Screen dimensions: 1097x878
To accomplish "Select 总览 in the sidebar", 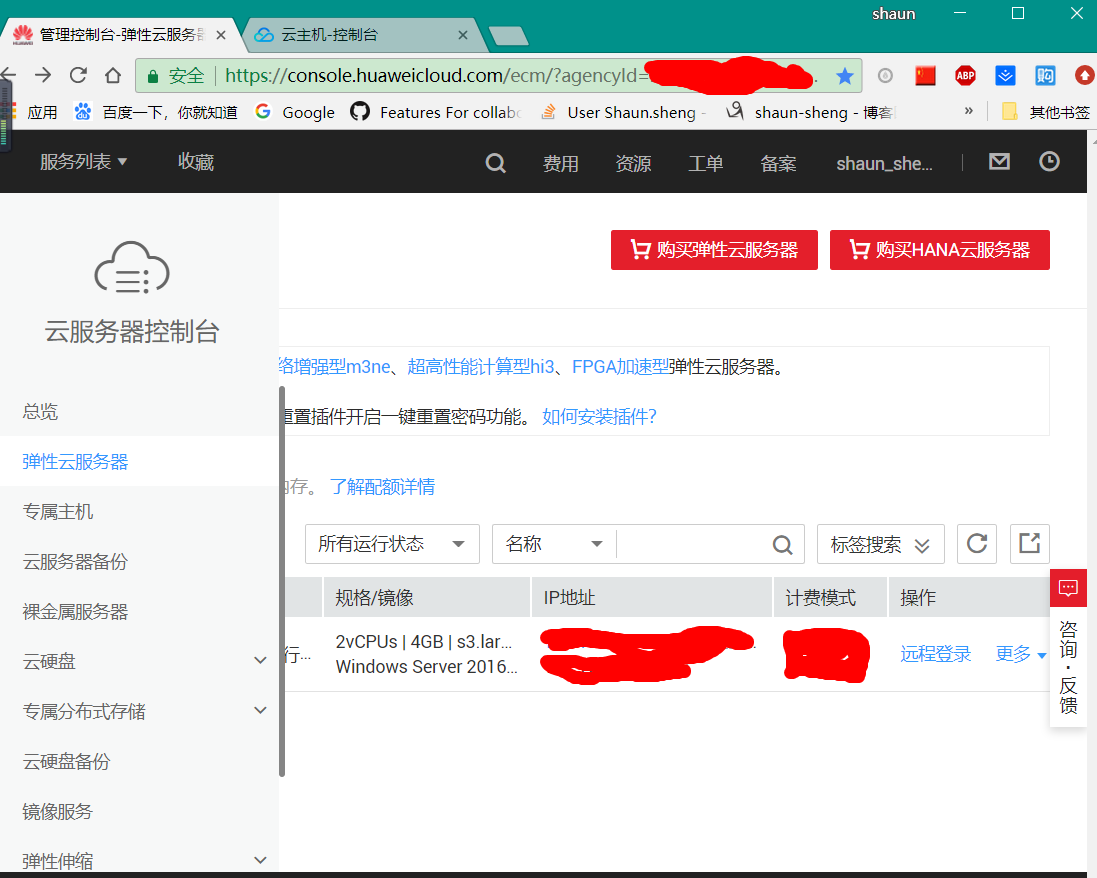I will click(40, 411).
